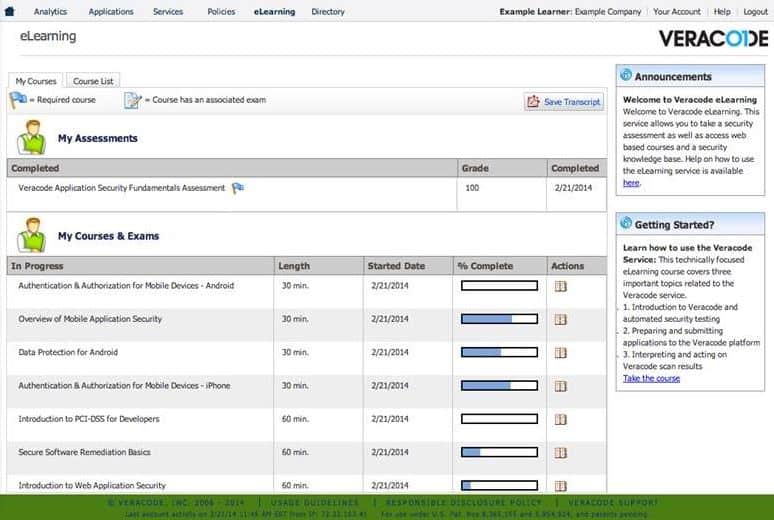Screen dimensions: 774x520
Task: Click assessment completed date 2/21/2014
Action: click(x=573, y=188)
